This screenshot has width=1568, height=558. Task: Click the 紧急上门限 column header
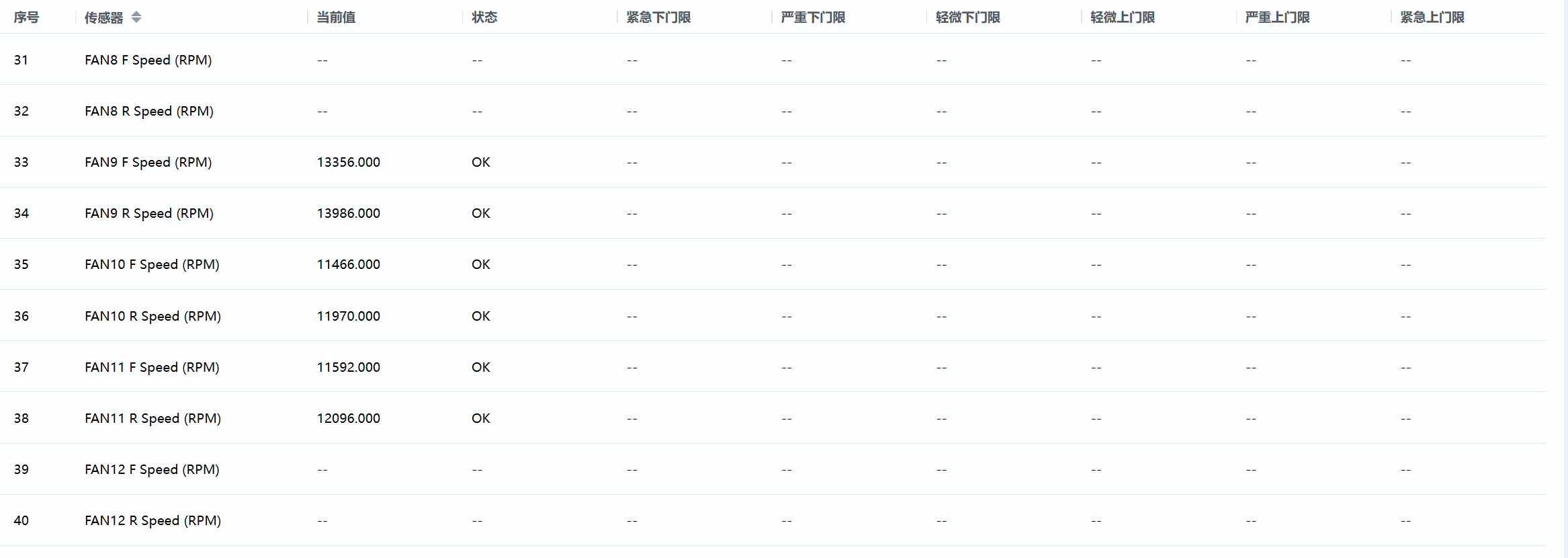(1432, 17)
